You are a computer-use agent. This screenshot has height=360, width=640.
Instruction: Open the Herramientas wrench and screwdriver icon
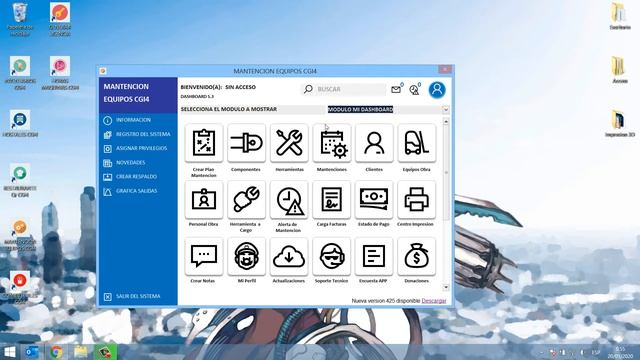(x=289, y=143)
